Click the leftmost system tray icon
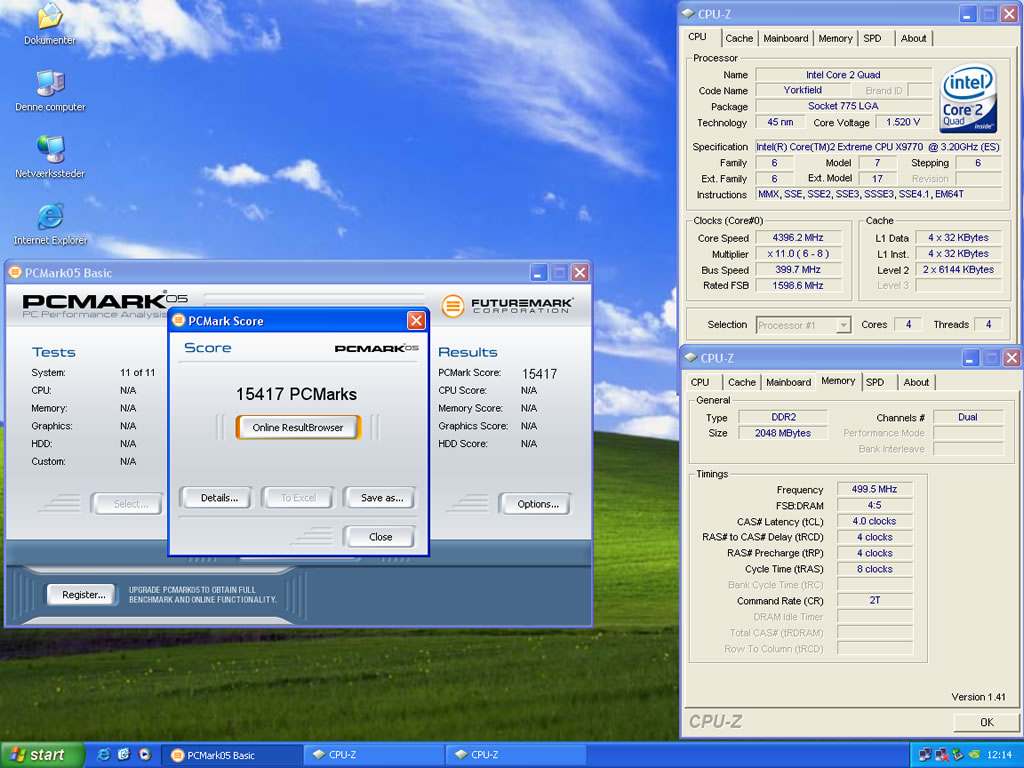This screenshot has height=768, width=1024. (925, 754)
